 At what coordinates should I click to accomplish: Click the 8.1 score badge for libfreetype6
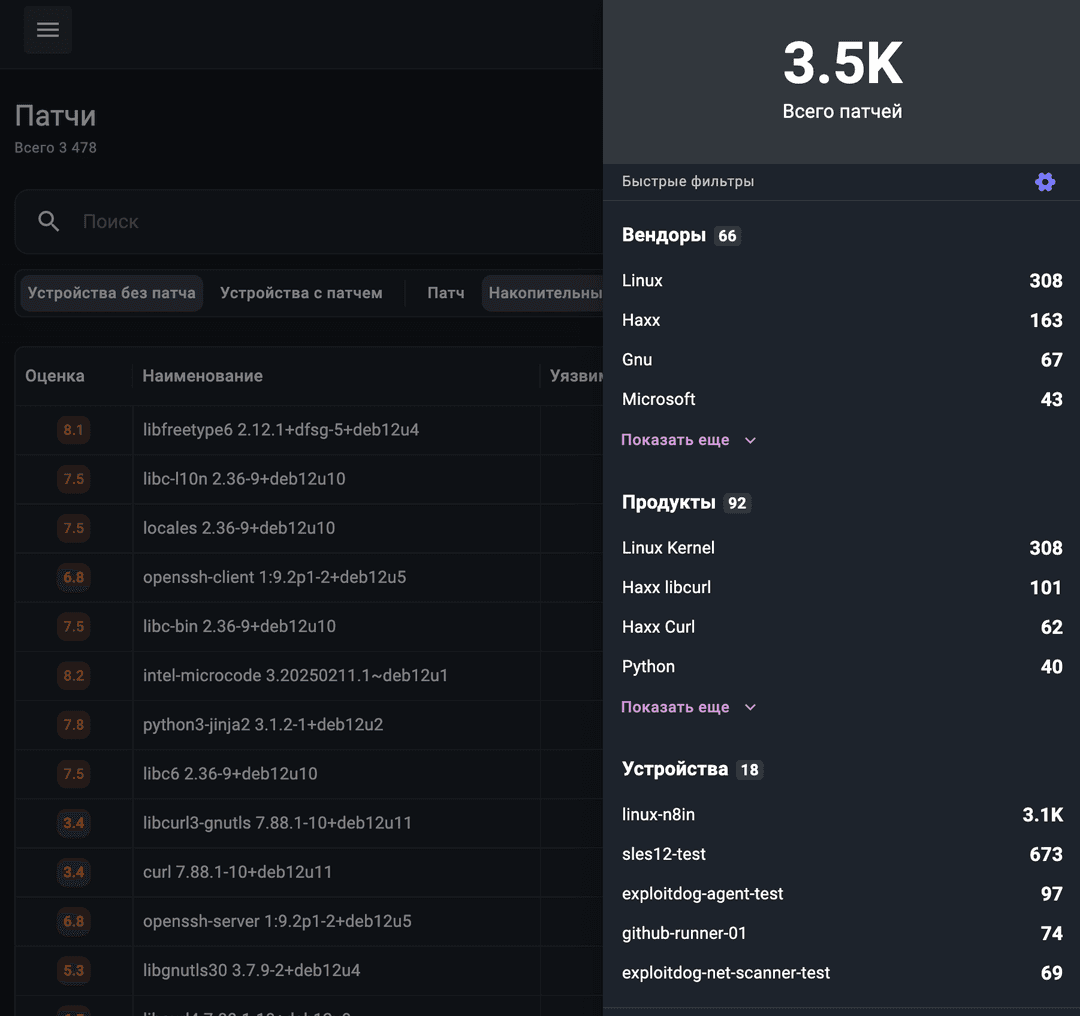pos(74,430)
